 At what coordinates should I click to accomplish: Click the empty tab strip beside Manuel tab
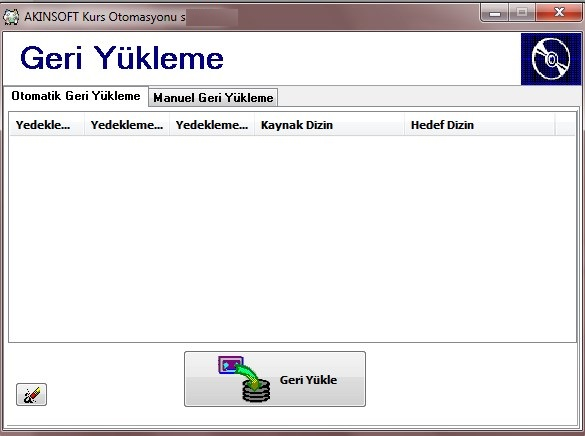click(429, 98)
